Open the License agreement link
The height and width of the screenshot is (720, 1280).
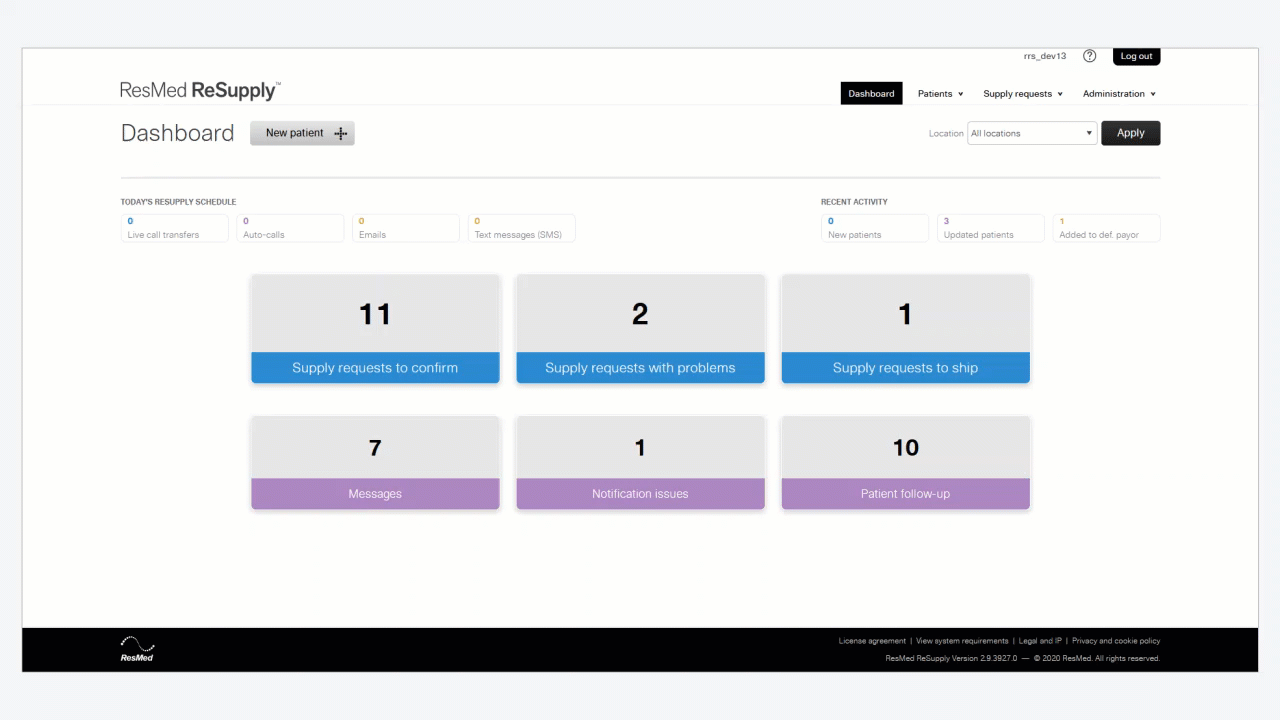pyautogui.click(x=871, y=641)
